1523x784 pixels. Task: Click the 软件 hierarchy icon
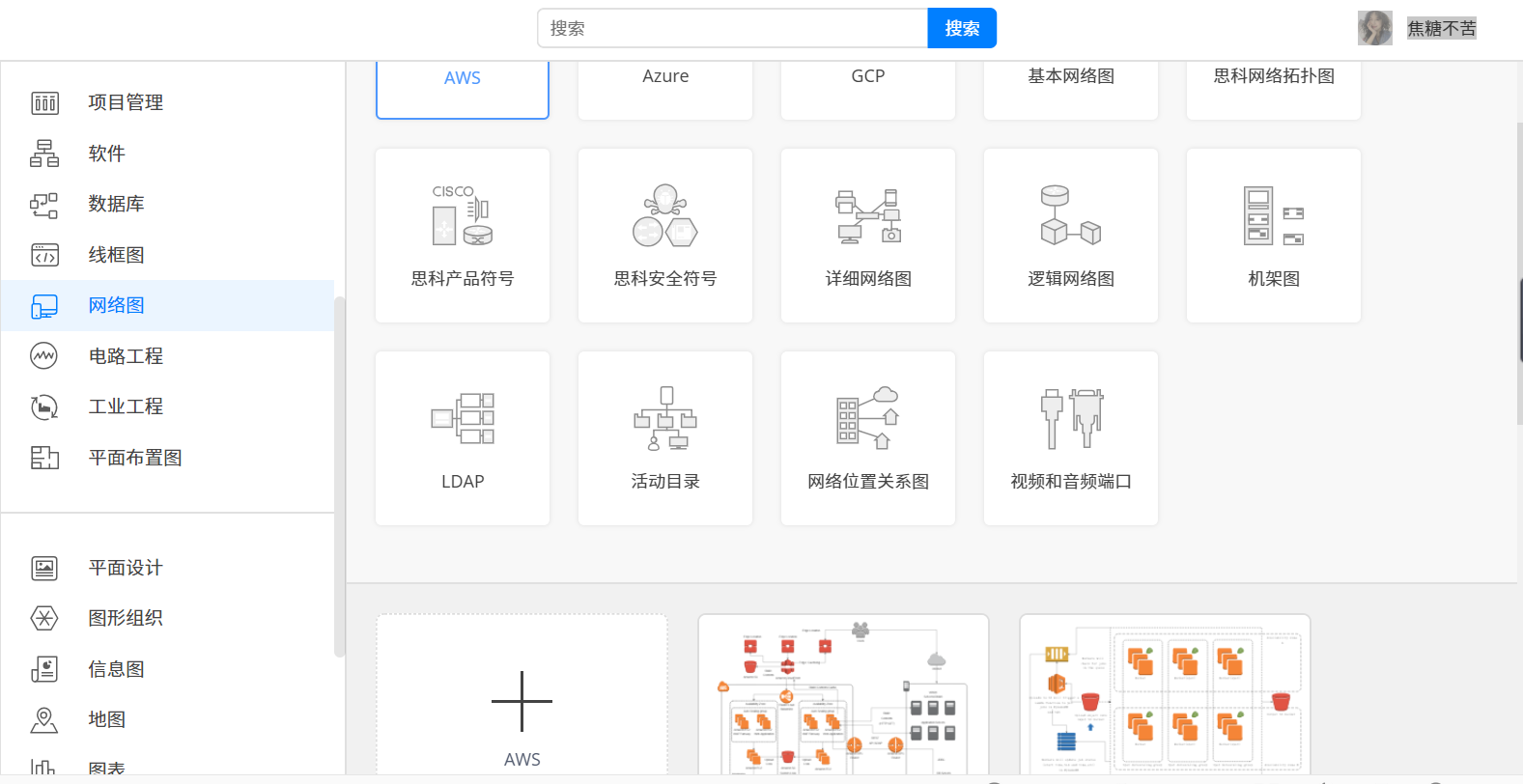click(44, 154)
